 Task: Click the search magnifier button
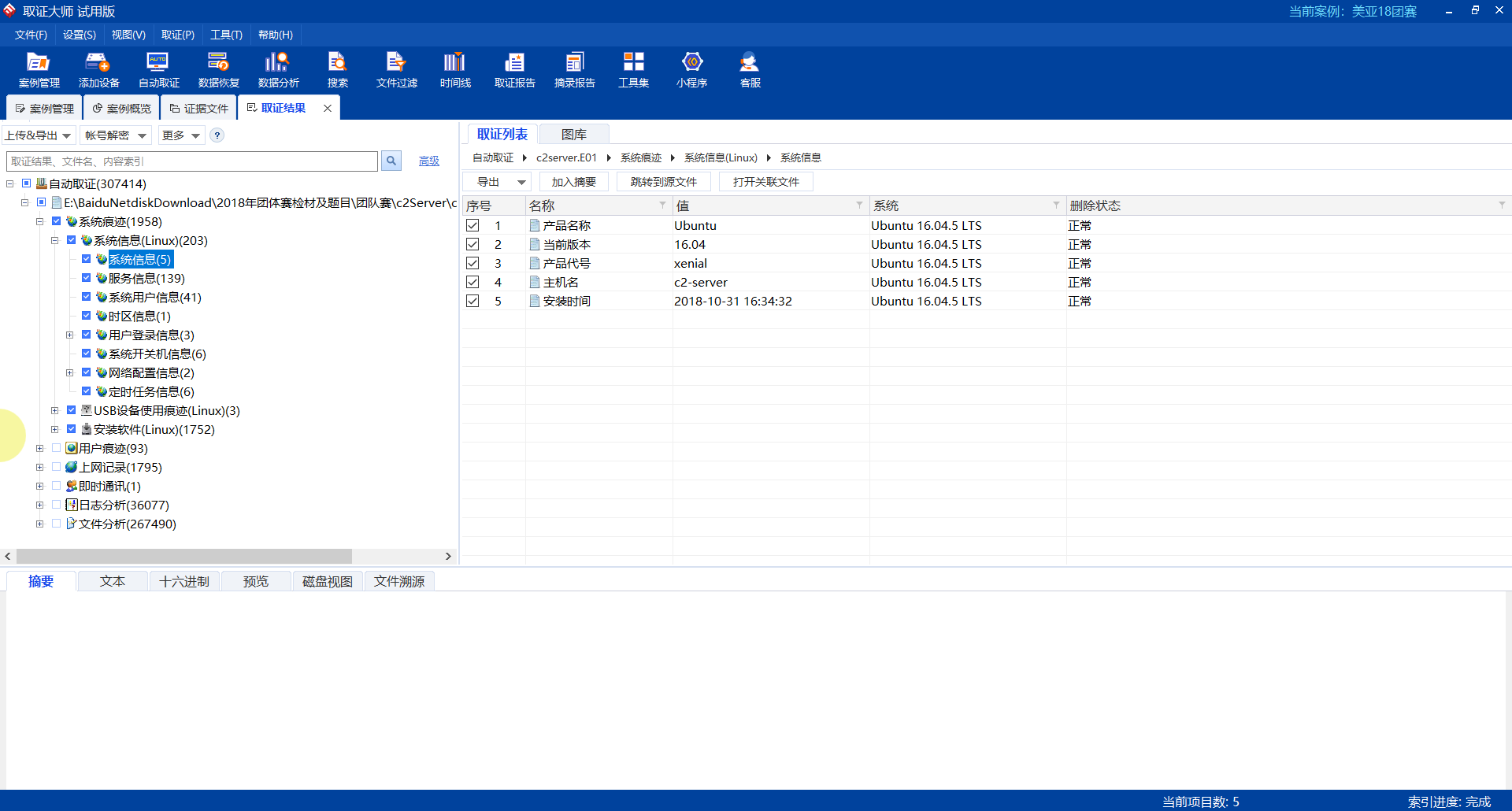click(391, 161)
